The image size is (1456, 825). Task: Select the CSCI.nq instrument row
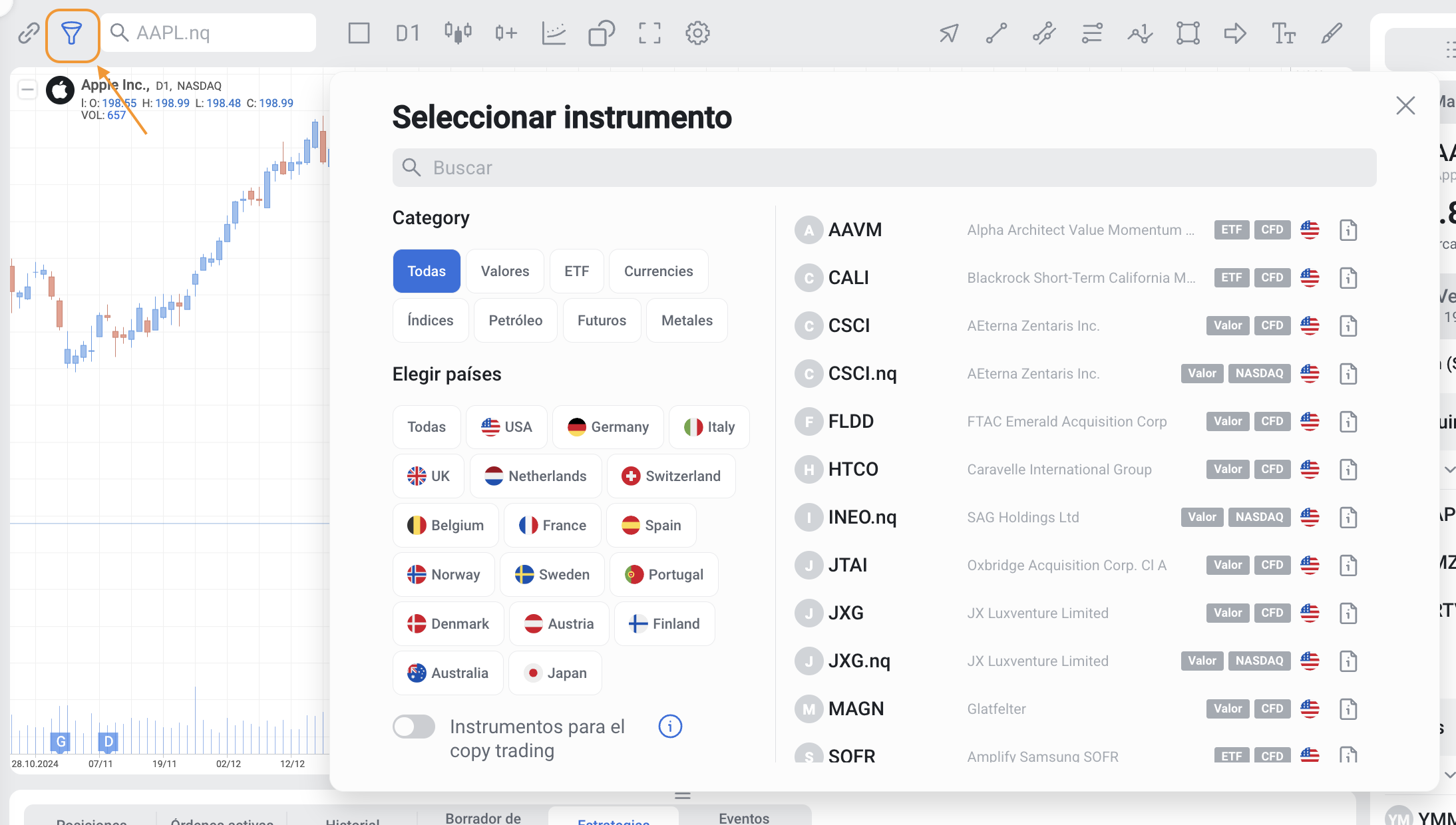pyautogui.click(x=862, y=374)
